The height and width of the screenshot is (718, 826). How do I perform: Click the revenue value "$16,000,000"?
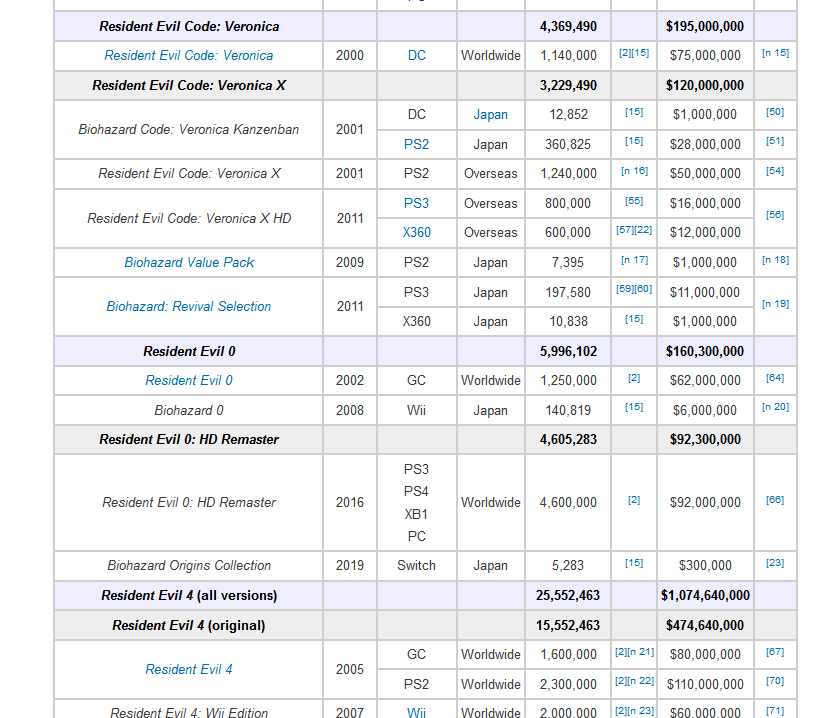coord(705,203)
